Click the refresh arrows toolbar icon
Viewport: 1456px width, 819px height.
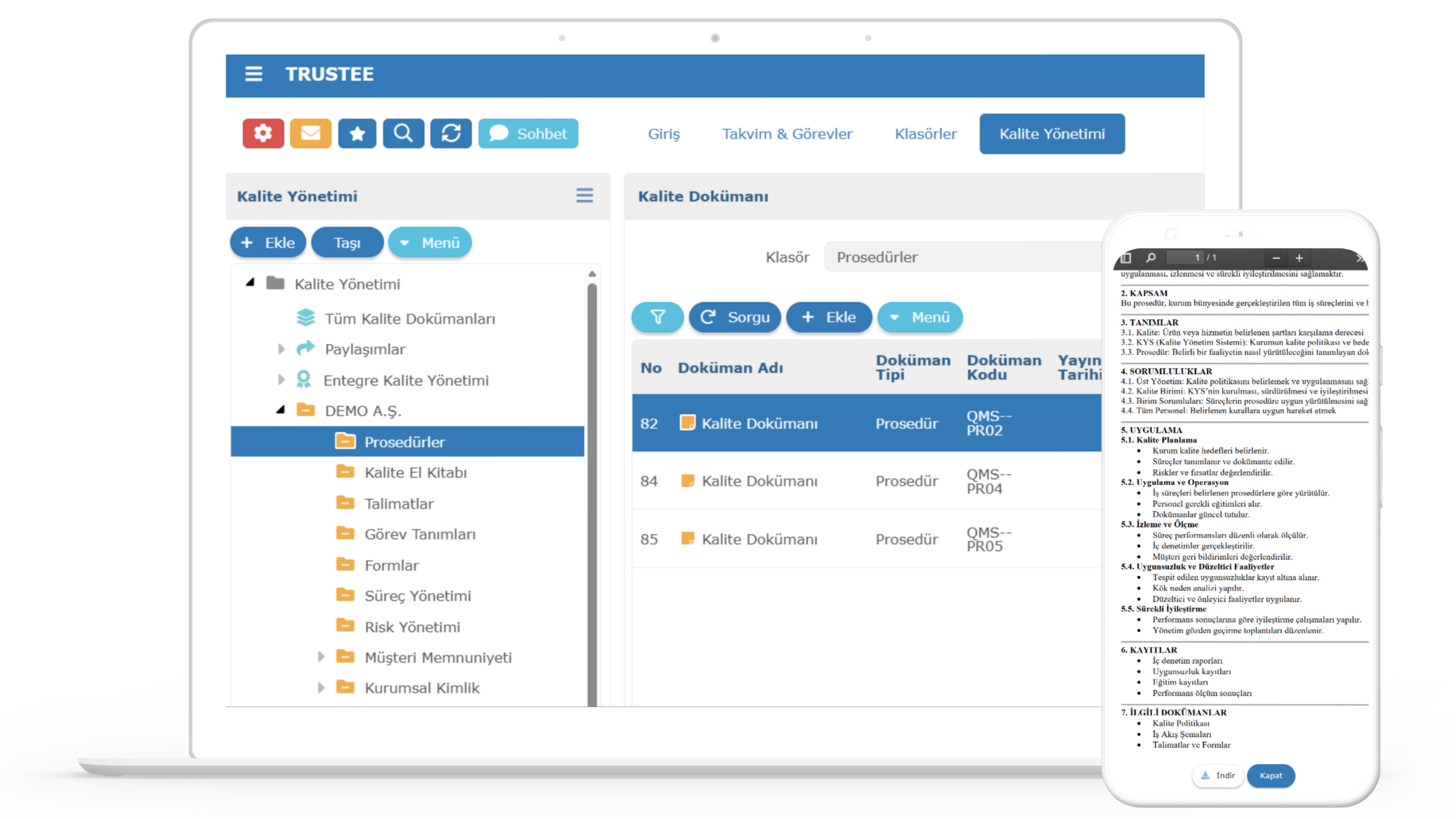point(451,134)
